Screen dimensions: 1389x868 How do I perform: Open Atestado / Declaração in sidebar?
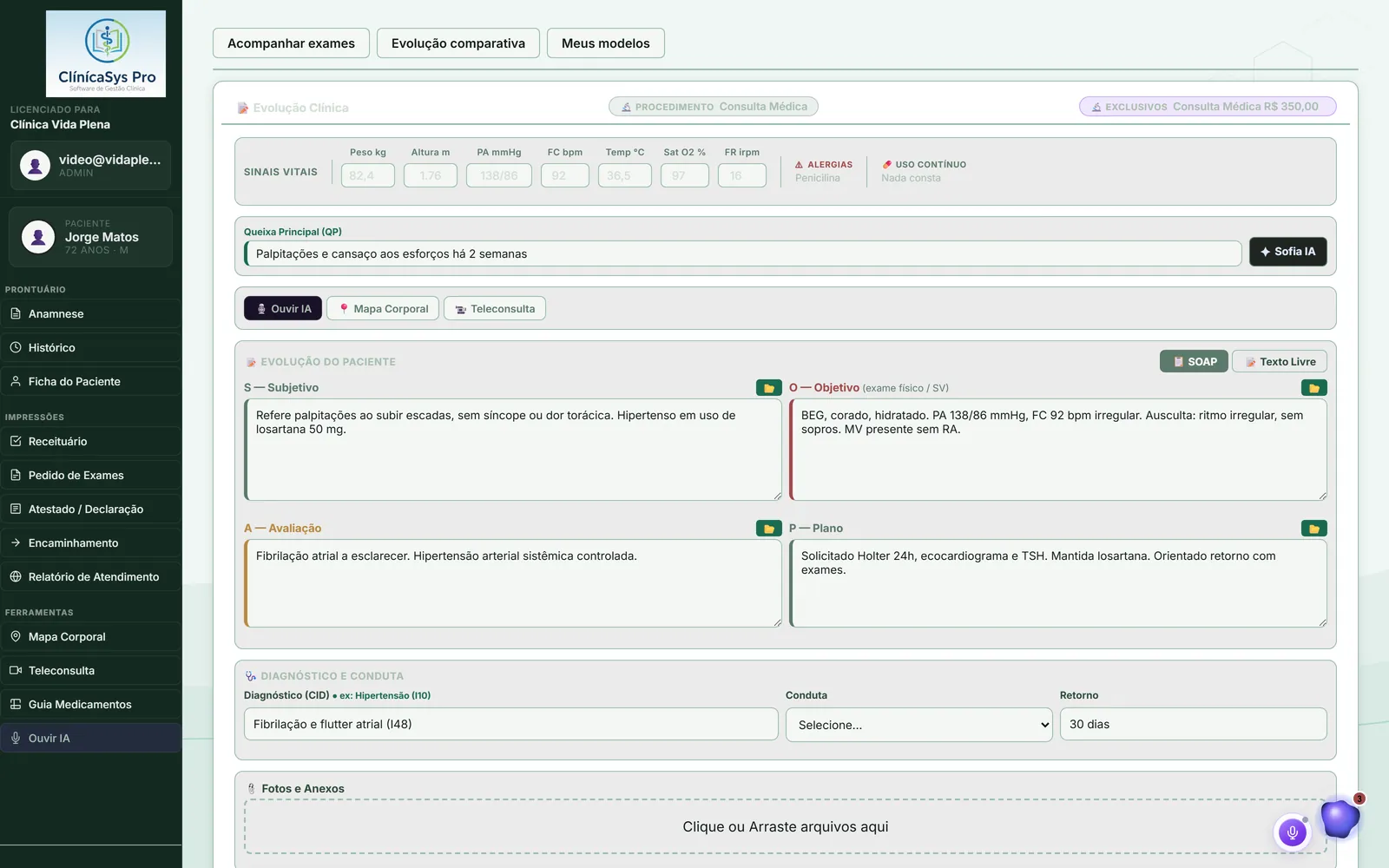tap(91, 510)
